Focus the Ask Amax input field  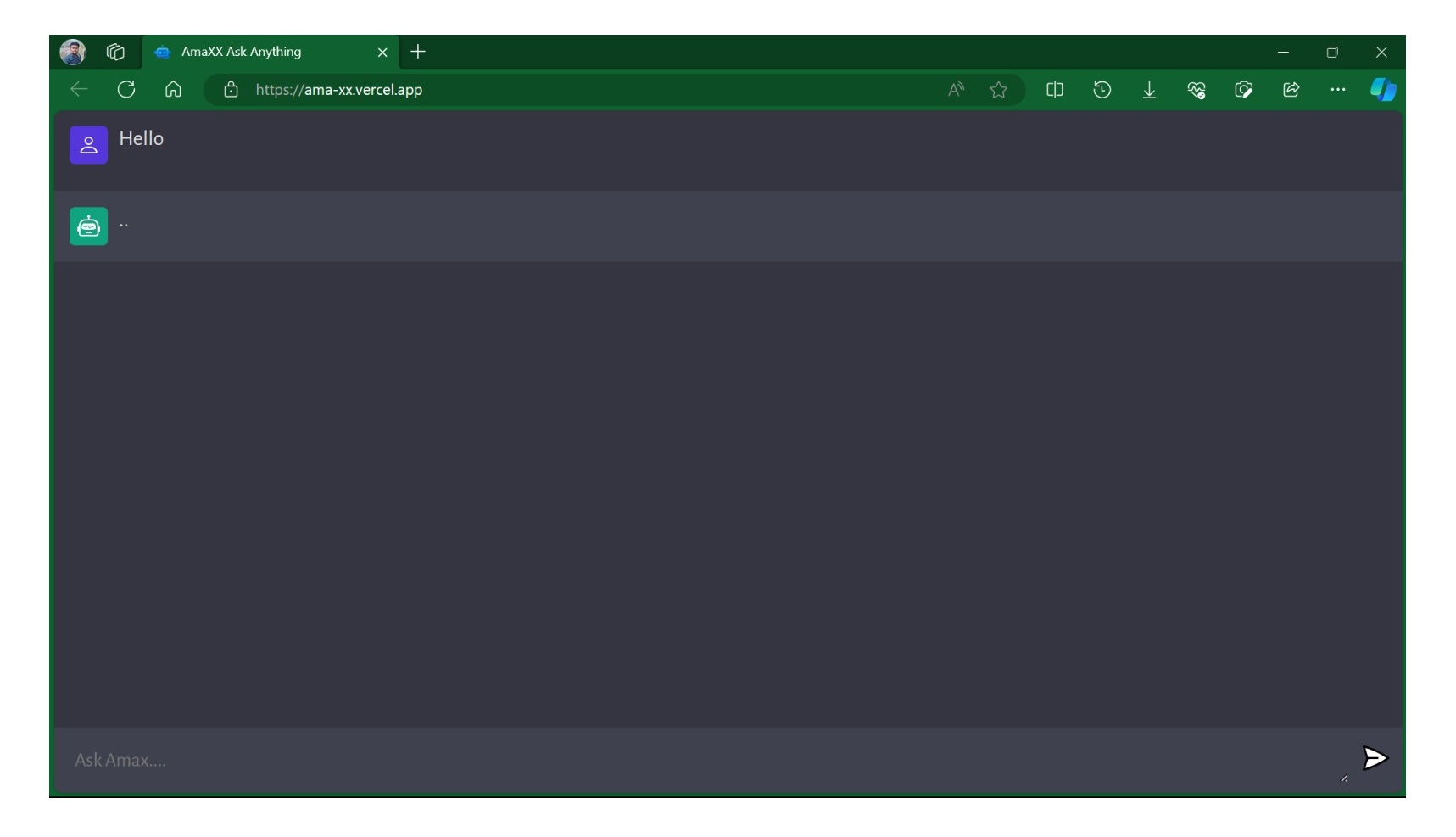click(x=704, y=761)
